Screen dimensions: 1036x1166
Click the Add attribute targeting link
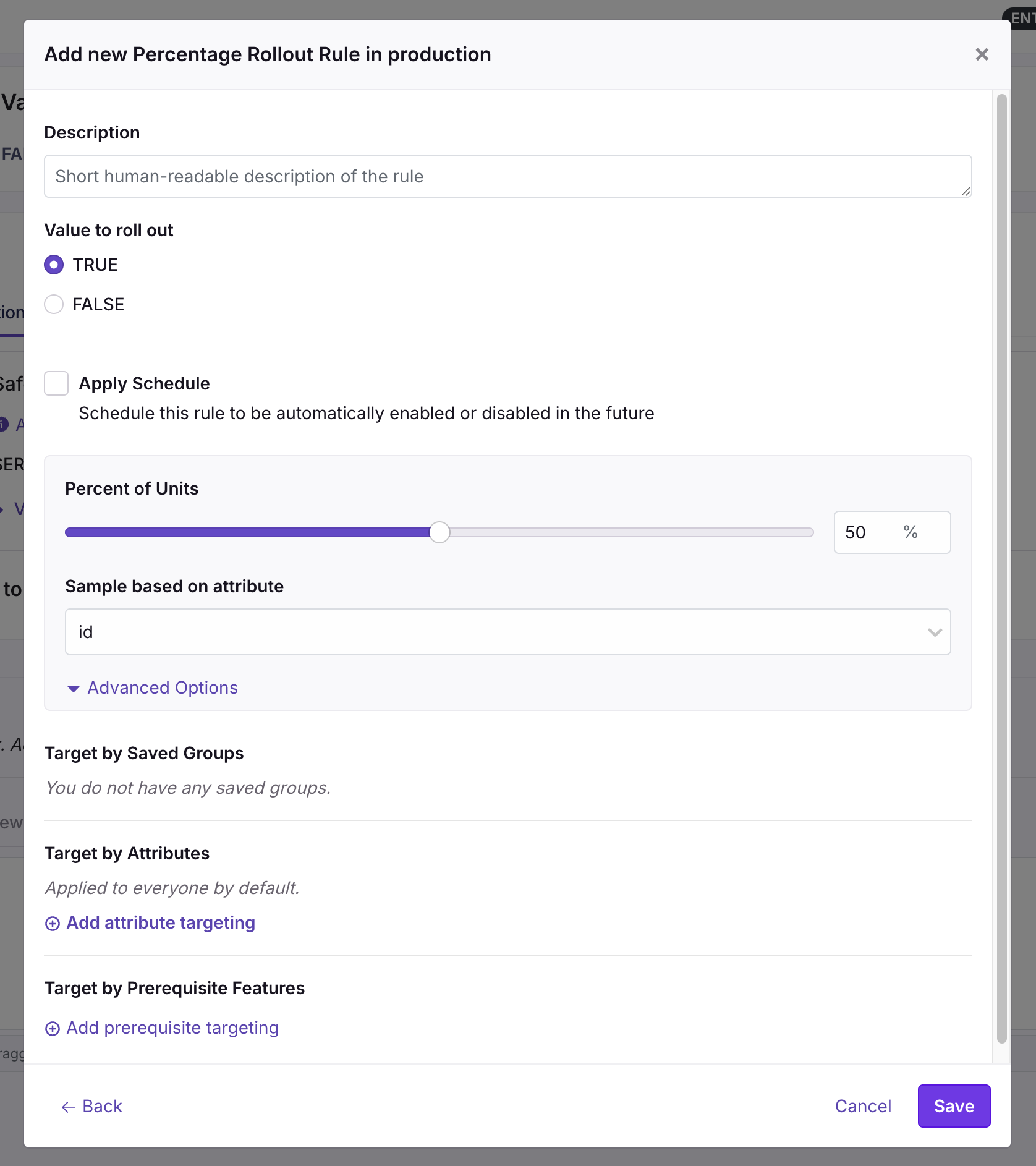click(x=161, y=922)
